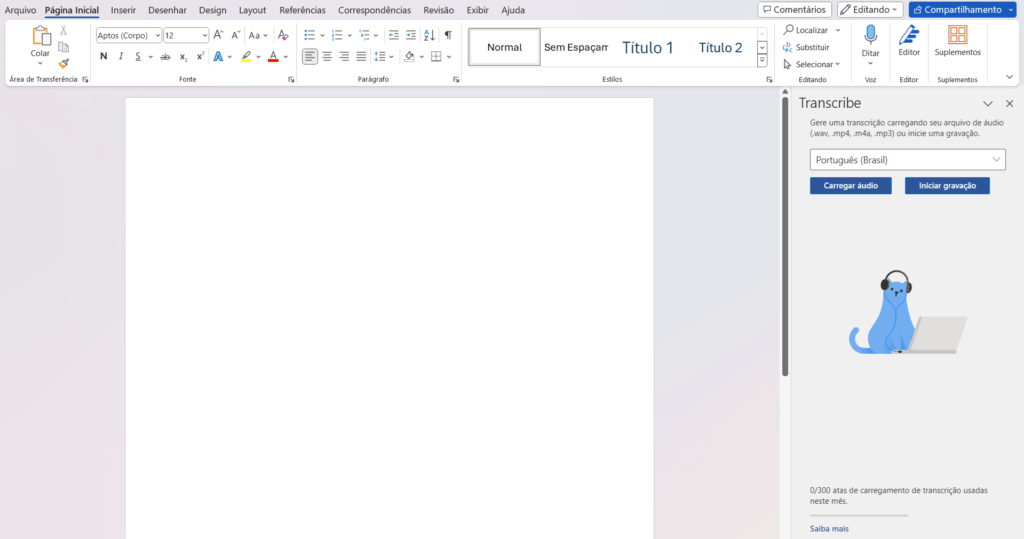Viewport: 1024px width, 539px height.
Task: Open the Revisão tab
Action: tap(438, 10)
